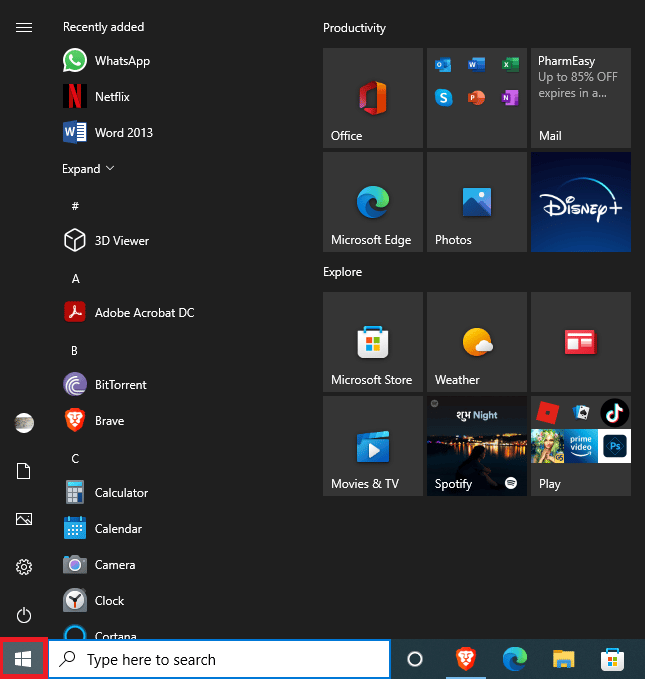Expand the recently added apps list
The width and height of the screenshot is (645, 679).
(88, 169)
